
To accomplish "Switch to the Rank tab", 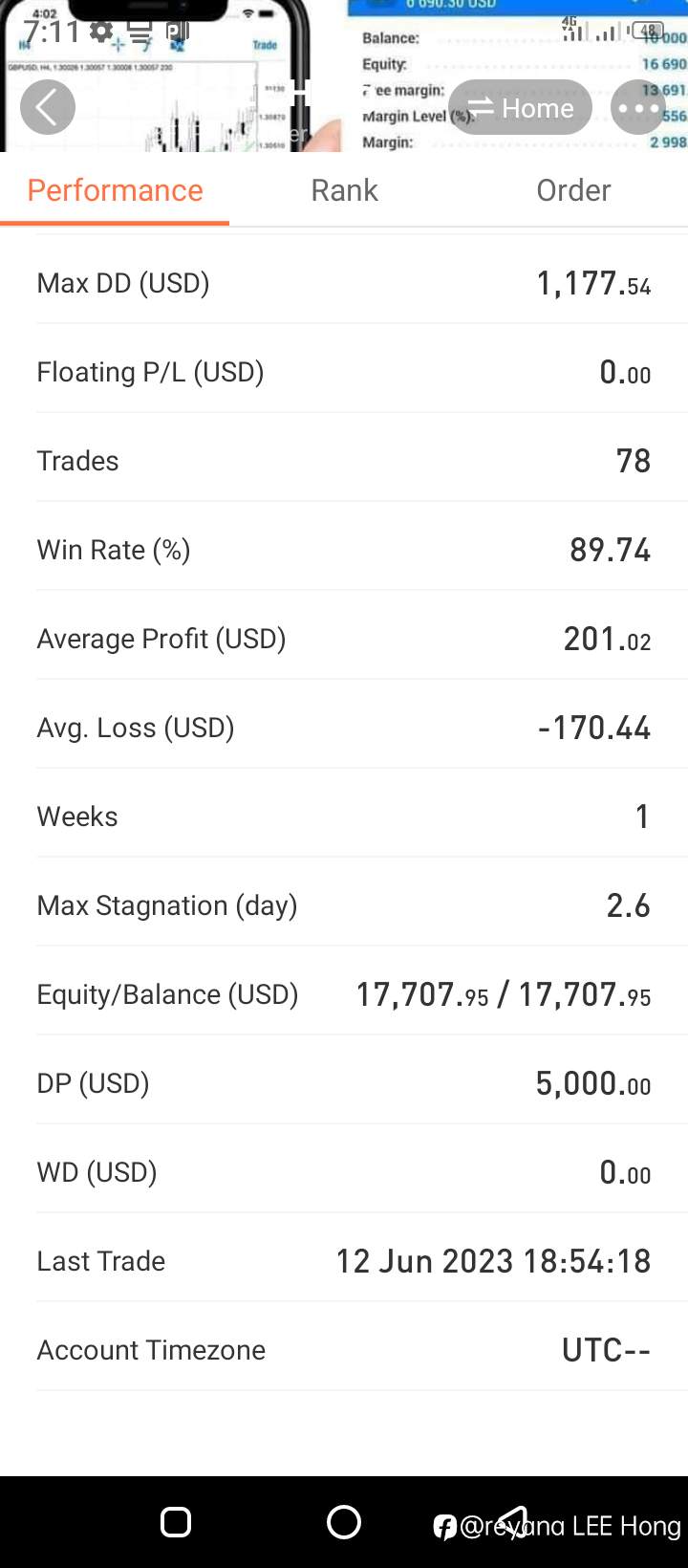I will (x=344, y=190).
